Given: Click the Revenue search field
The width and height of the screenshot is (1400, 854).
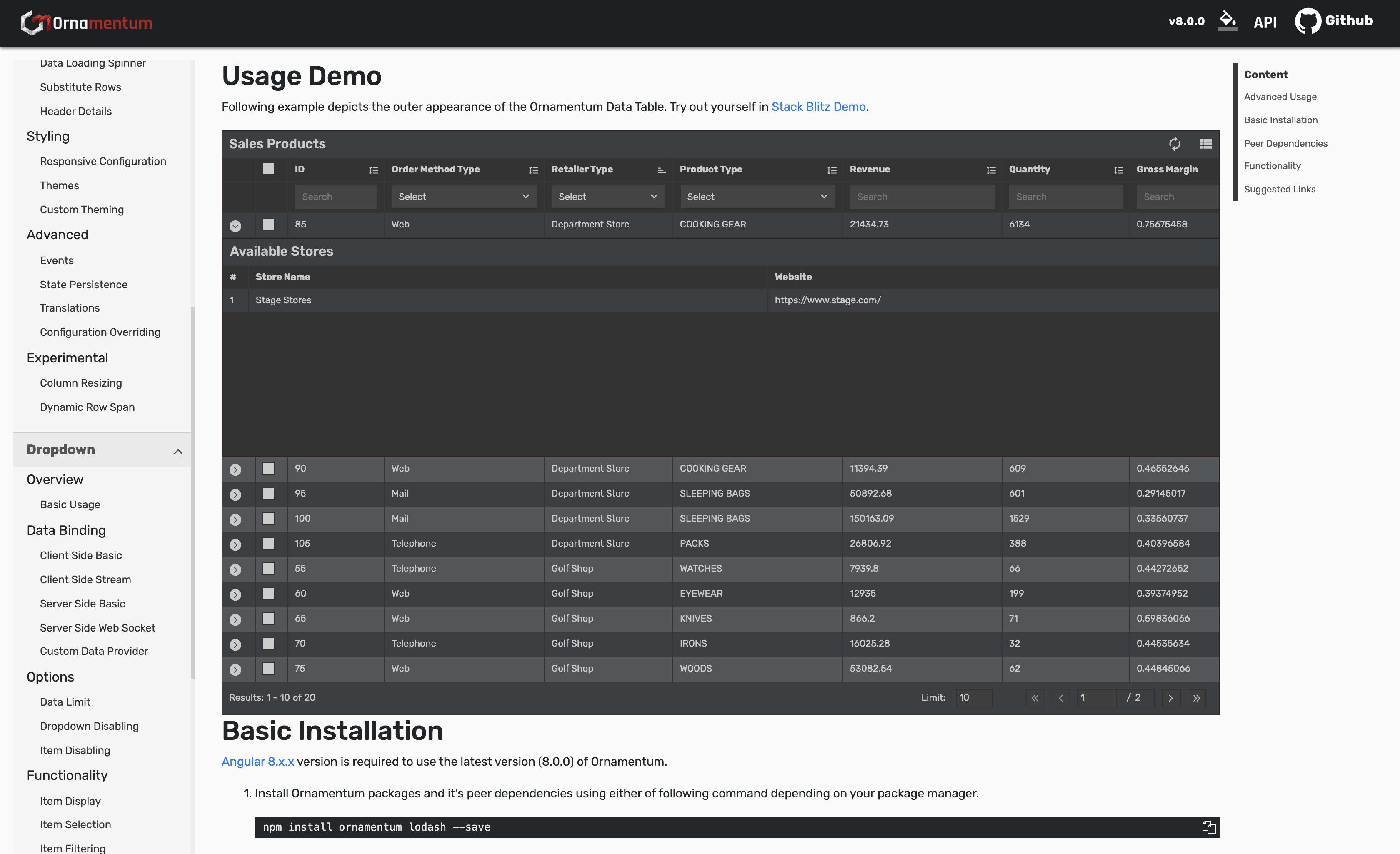Looking at the screenshot, I should [922, 197].
